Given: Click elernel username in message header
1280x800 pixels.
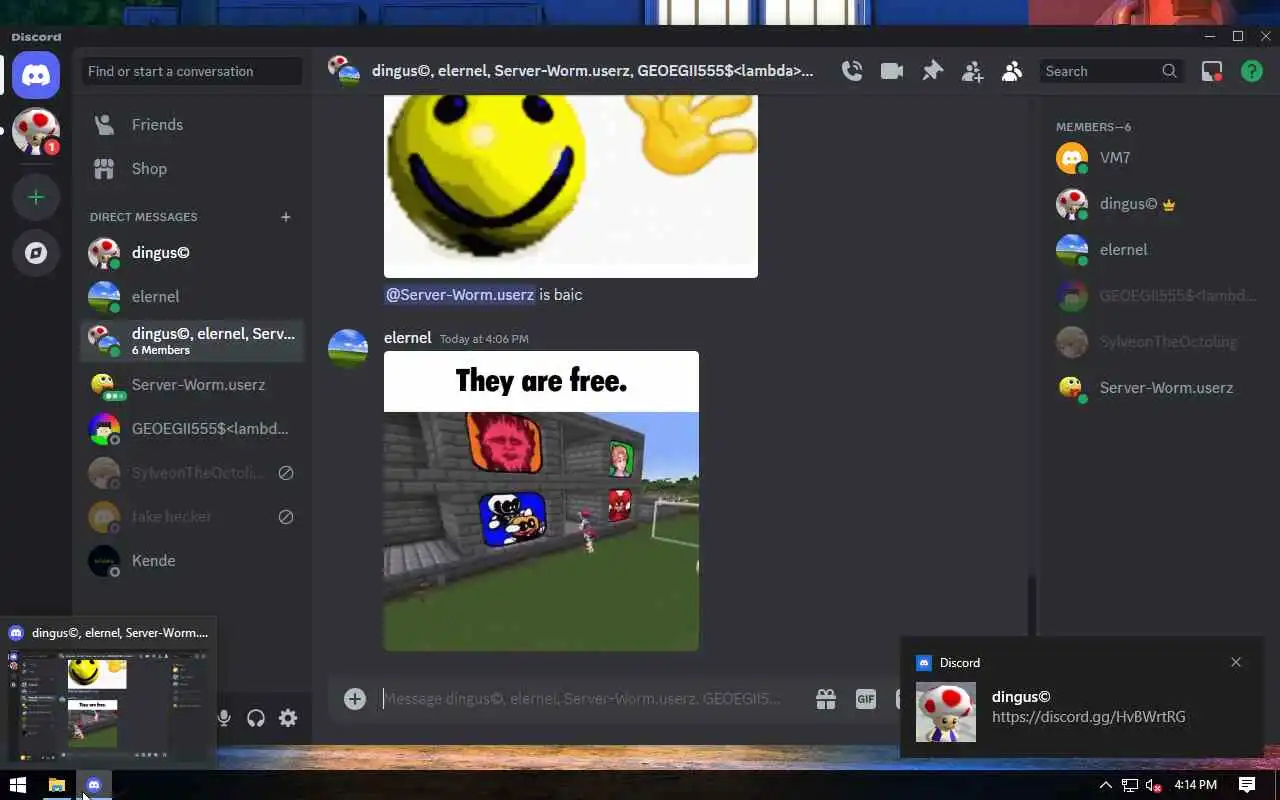Looking at the screenshot, I should 408,338.
